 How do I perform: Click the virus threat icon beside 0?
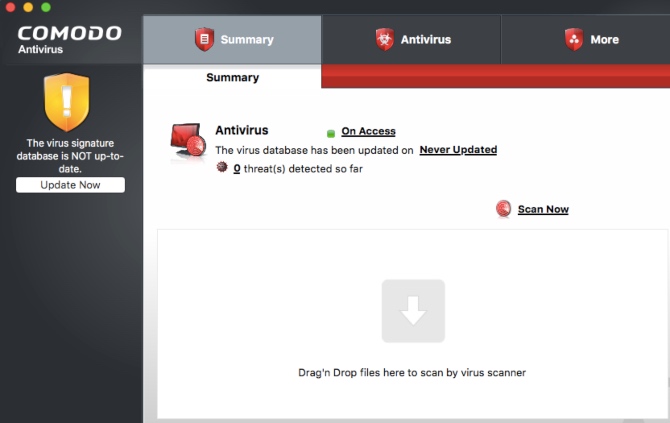[222, 167]
